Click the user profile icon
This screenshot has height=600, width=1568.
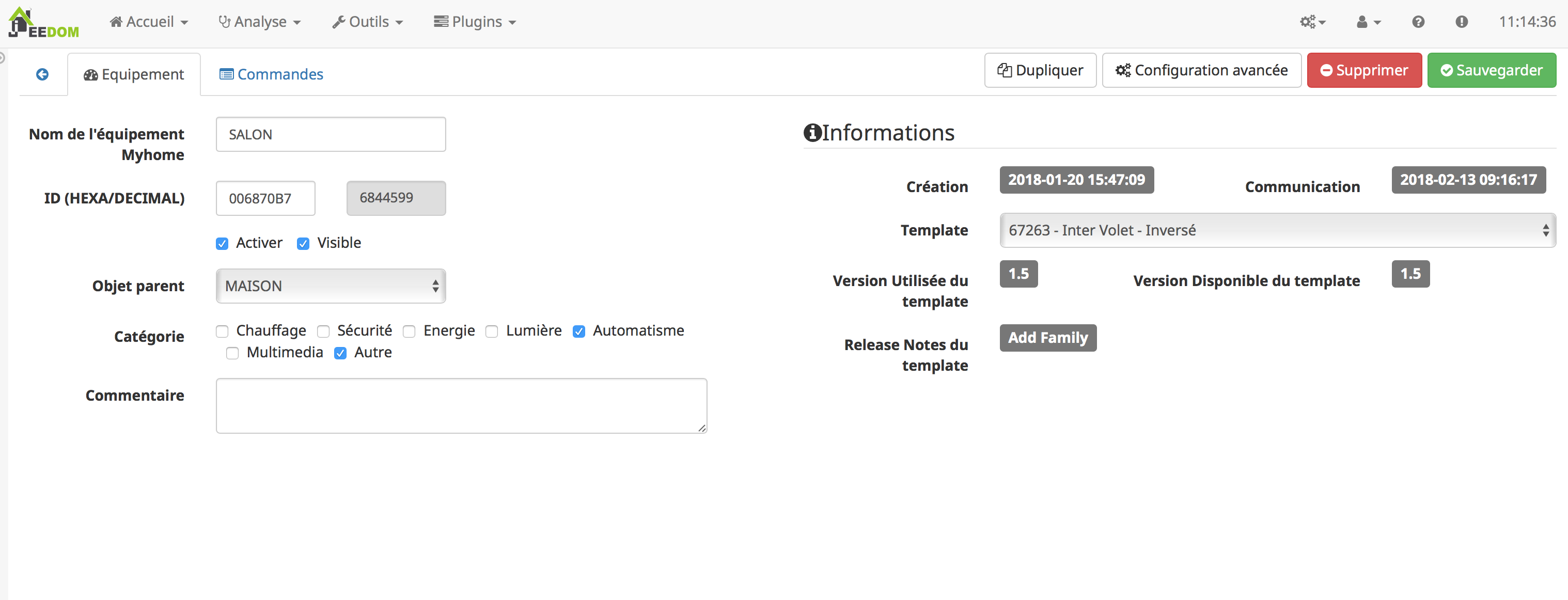(1362, 21)
